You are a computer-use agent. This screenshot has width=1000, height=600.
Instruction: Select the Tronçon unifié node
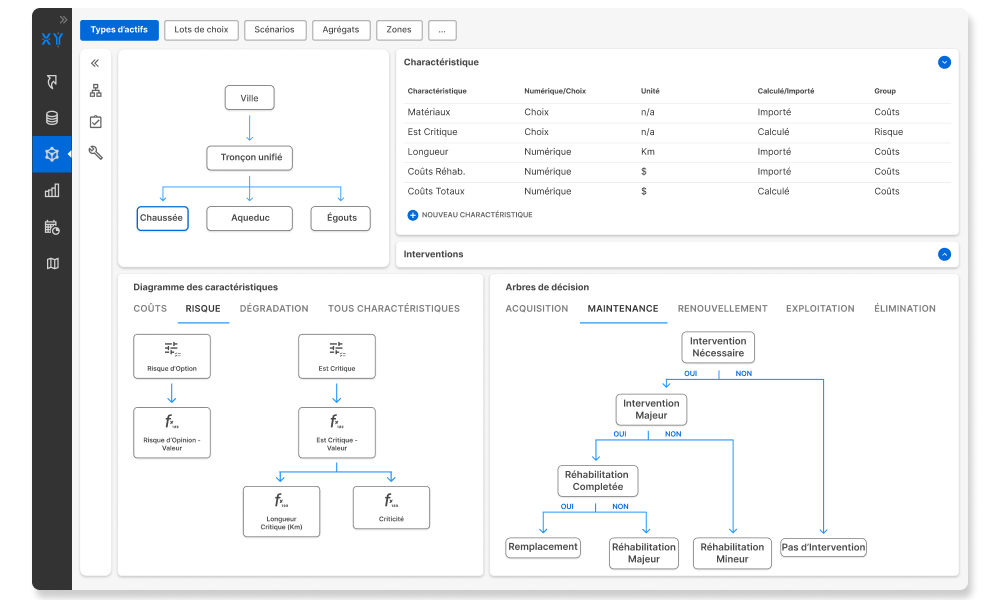click(249, 157)
